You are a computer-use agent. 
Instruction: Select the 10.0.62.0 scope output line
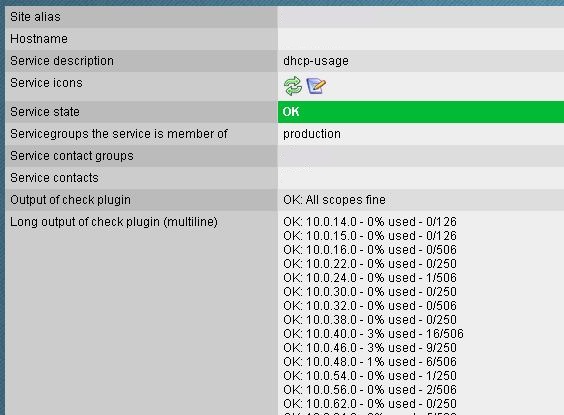pos(370,404)
